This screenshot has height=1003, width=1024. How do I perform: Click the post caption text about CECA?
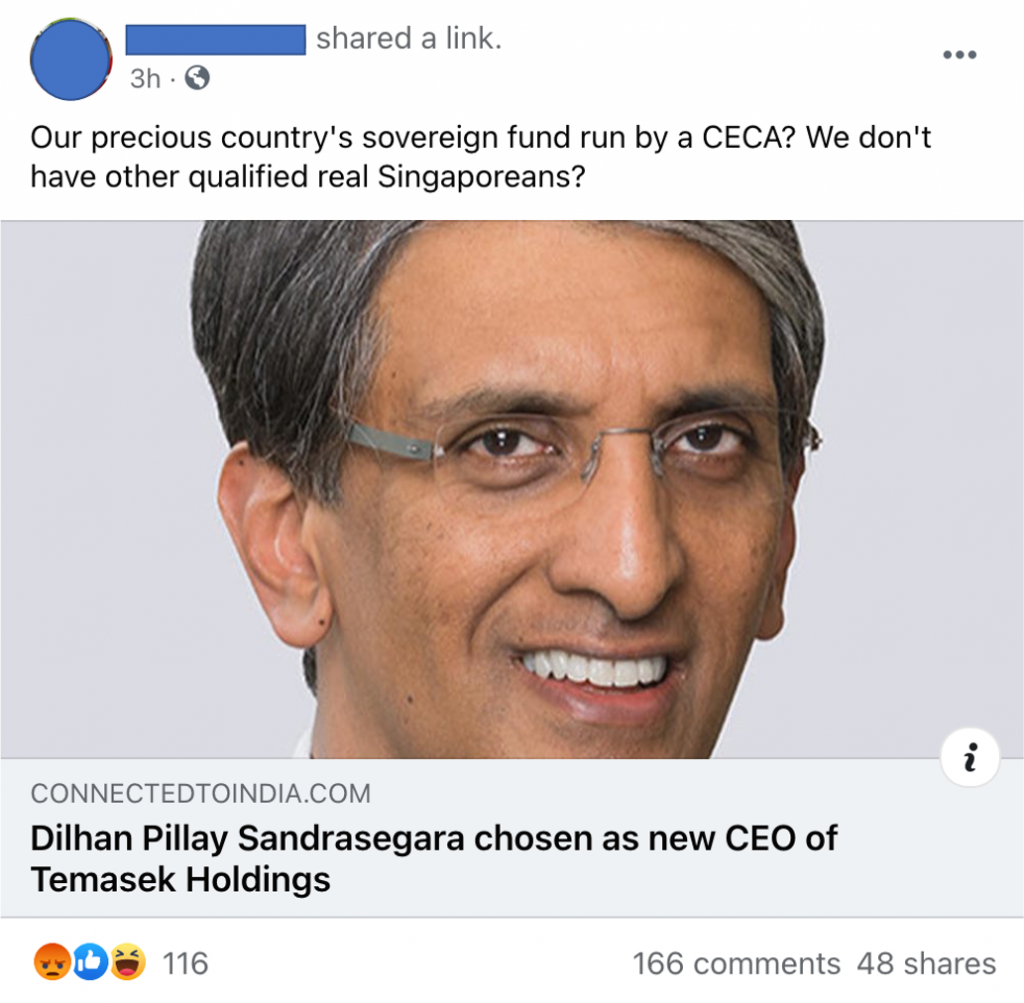(x=481, y=157)
